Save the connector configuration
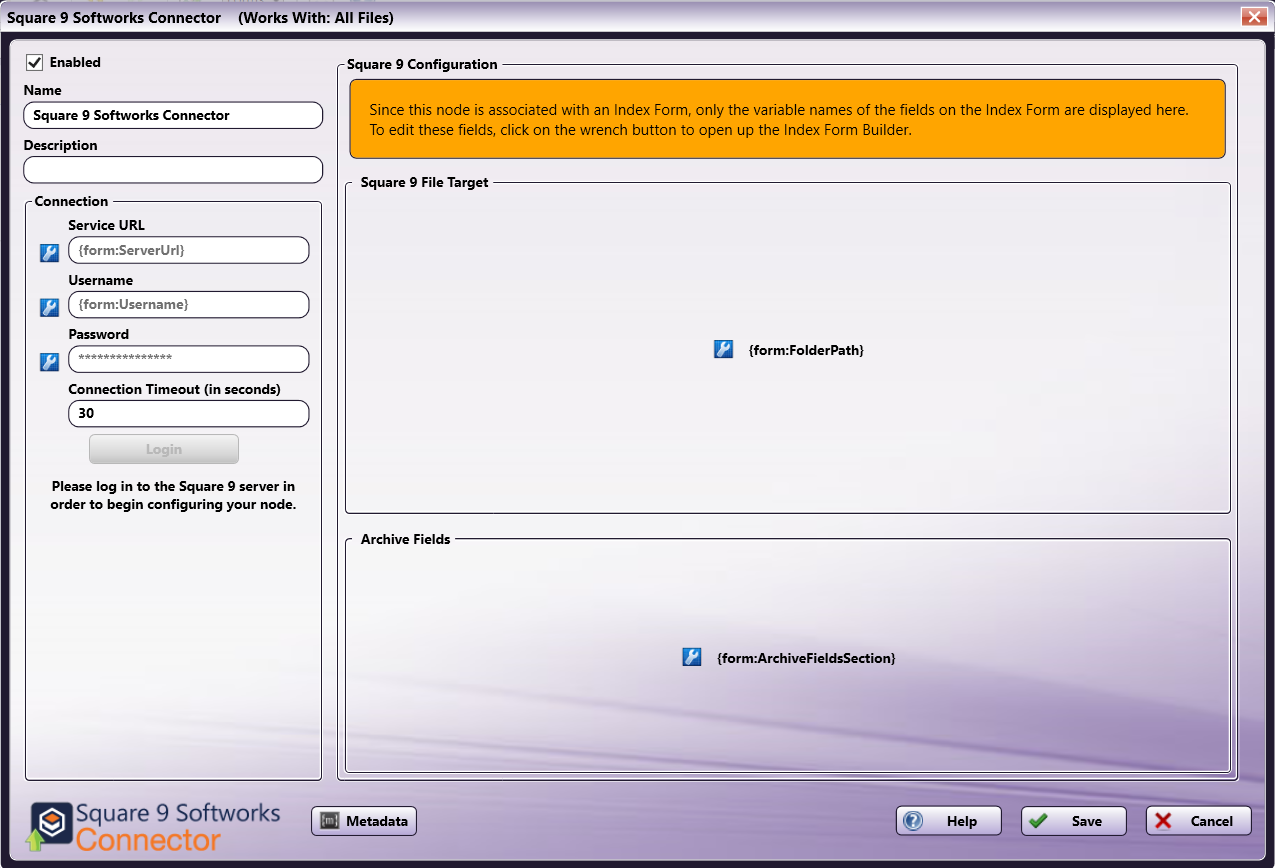The width and height of the screenshot is (1275, 868). [1074, 821]
